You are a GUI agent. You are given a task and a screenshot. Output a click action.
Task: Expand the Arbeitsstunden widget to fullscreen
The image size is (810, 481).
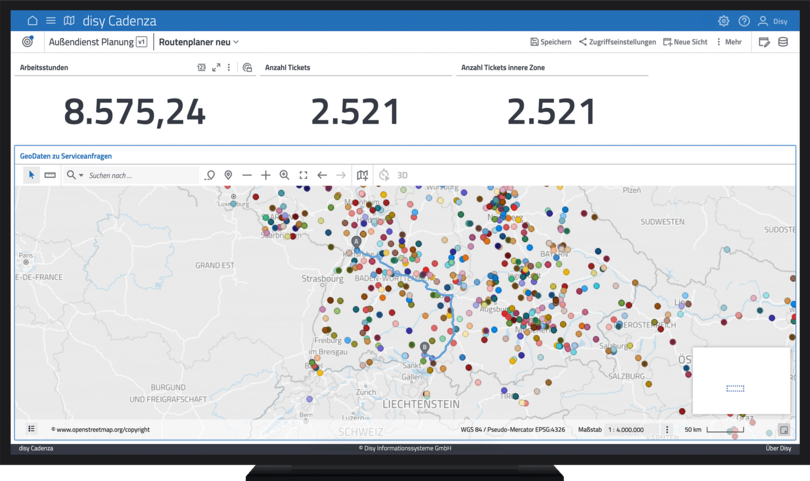[216, 67]
